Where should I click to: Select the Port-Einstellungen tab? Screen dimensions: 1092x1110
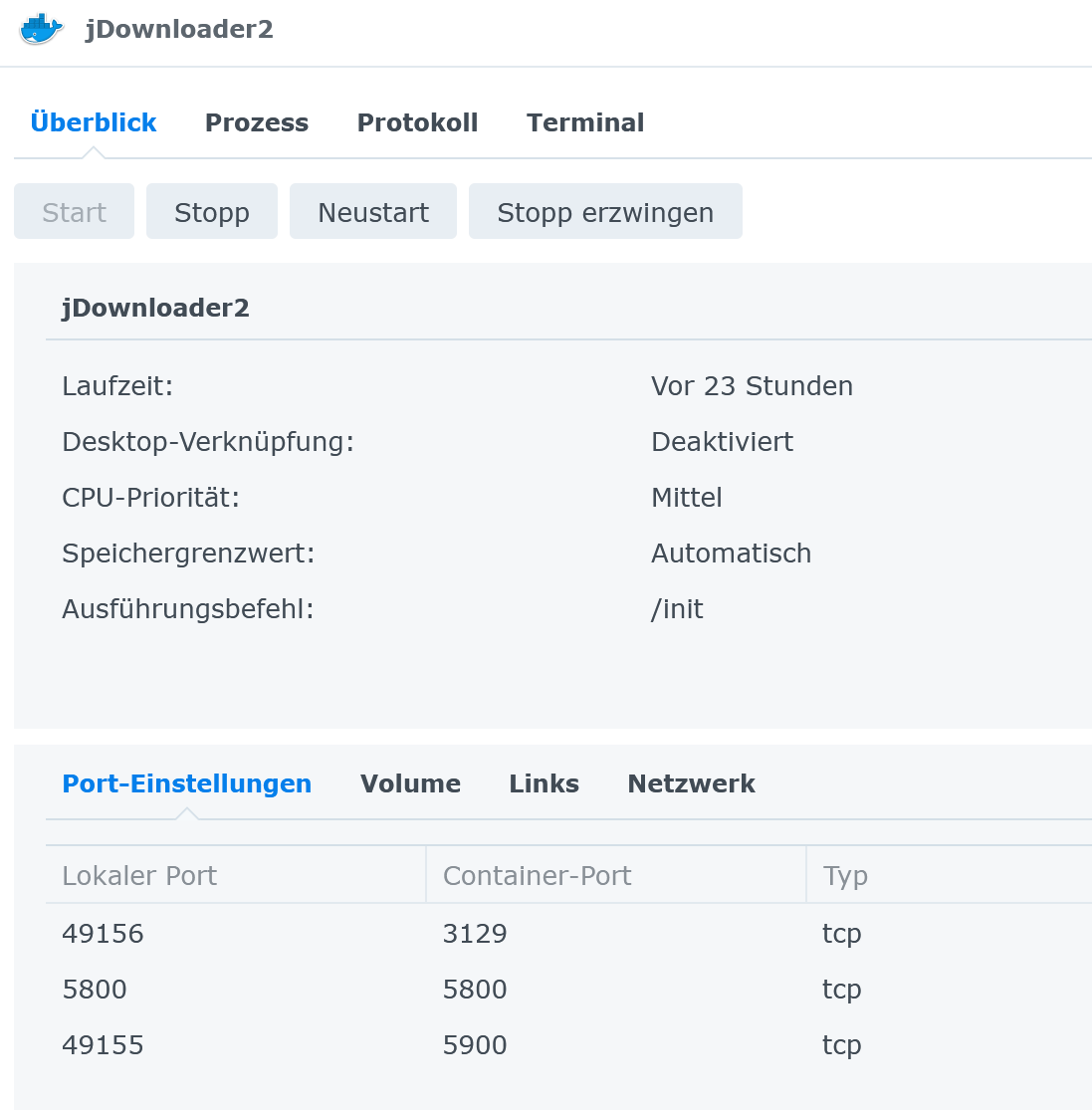coord(187,783)
